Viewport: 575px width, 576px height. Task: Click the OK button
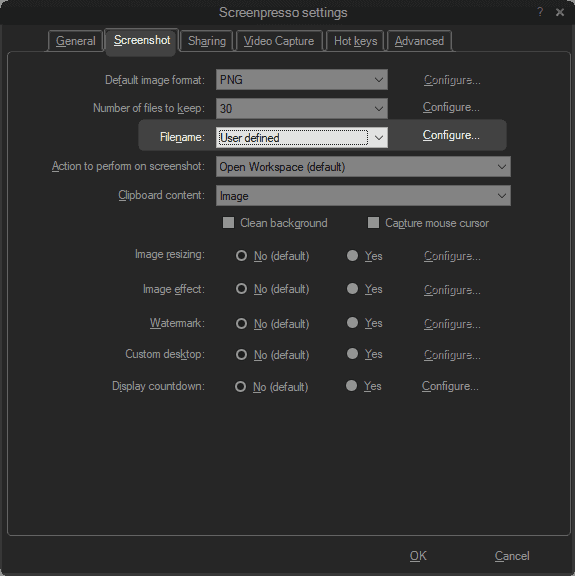[418, 556]
